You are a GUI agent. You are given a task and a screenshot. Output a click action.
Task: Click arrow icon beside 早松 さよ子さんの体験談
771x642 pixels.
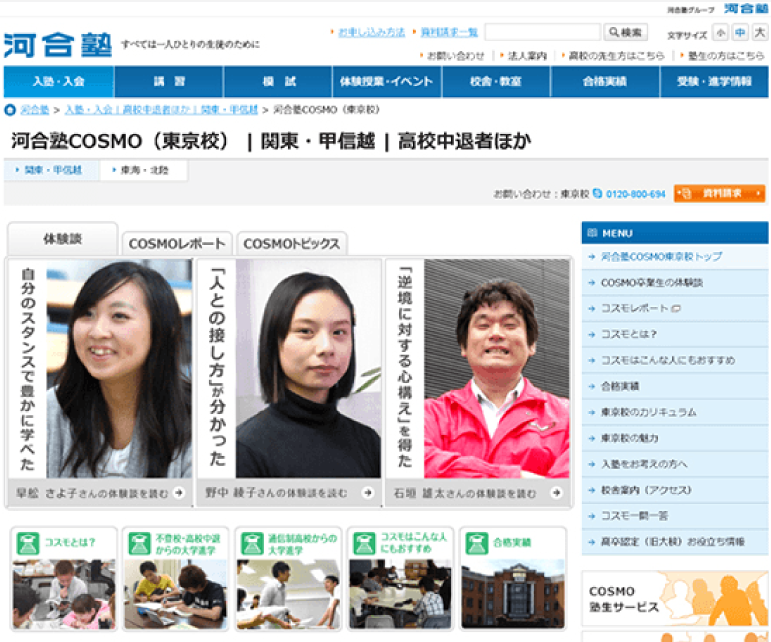point(179,493)
